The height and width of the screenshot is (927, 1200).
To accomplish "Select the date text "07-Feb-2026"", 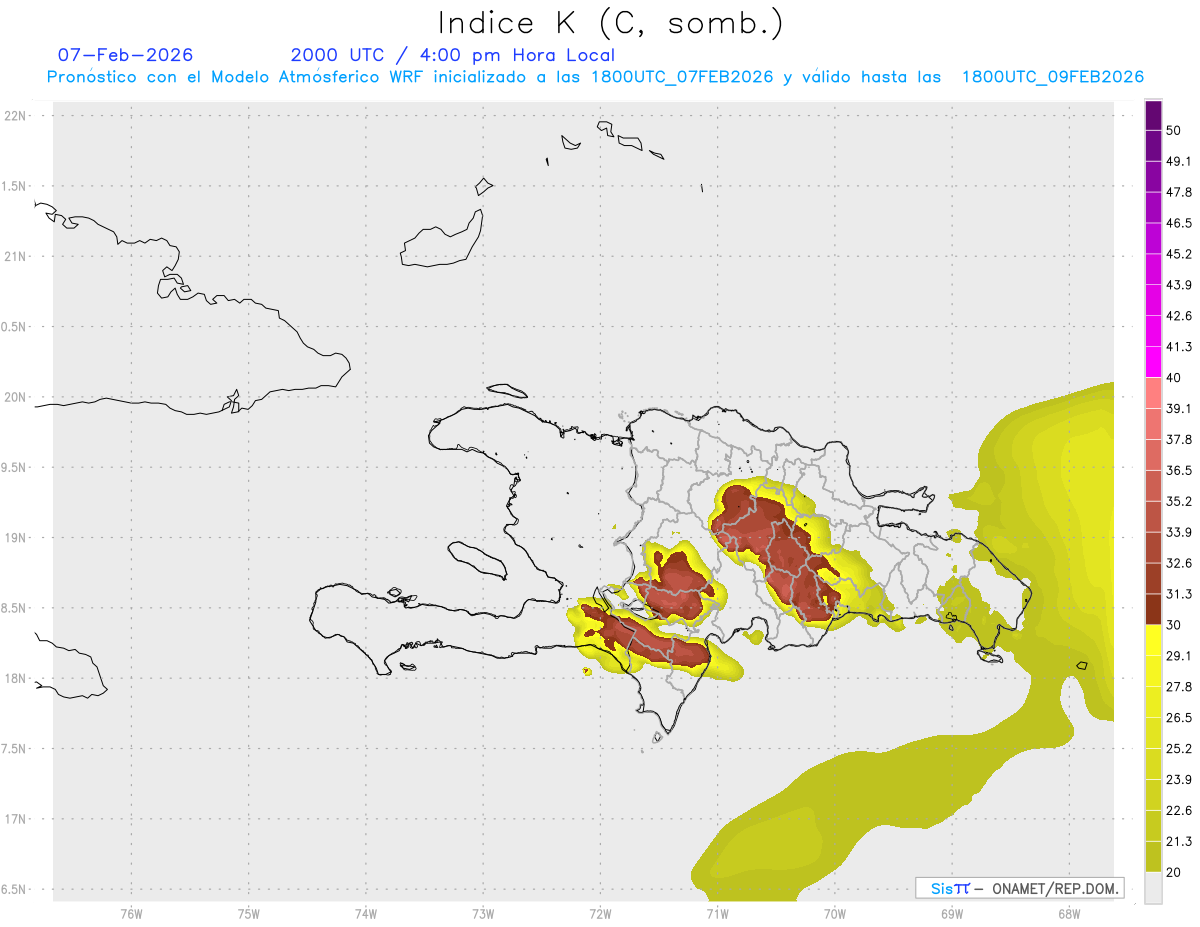I will tap(126, 55).
